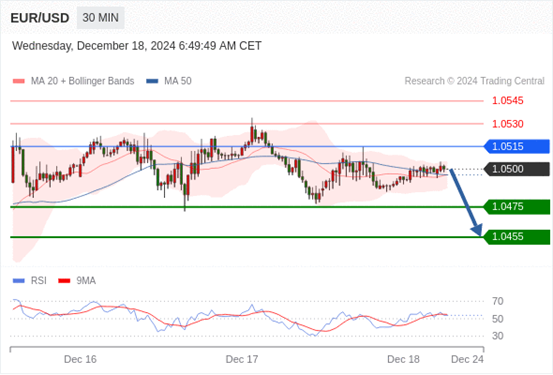Toggle the RSI legend entry

[x=30, y=281]
